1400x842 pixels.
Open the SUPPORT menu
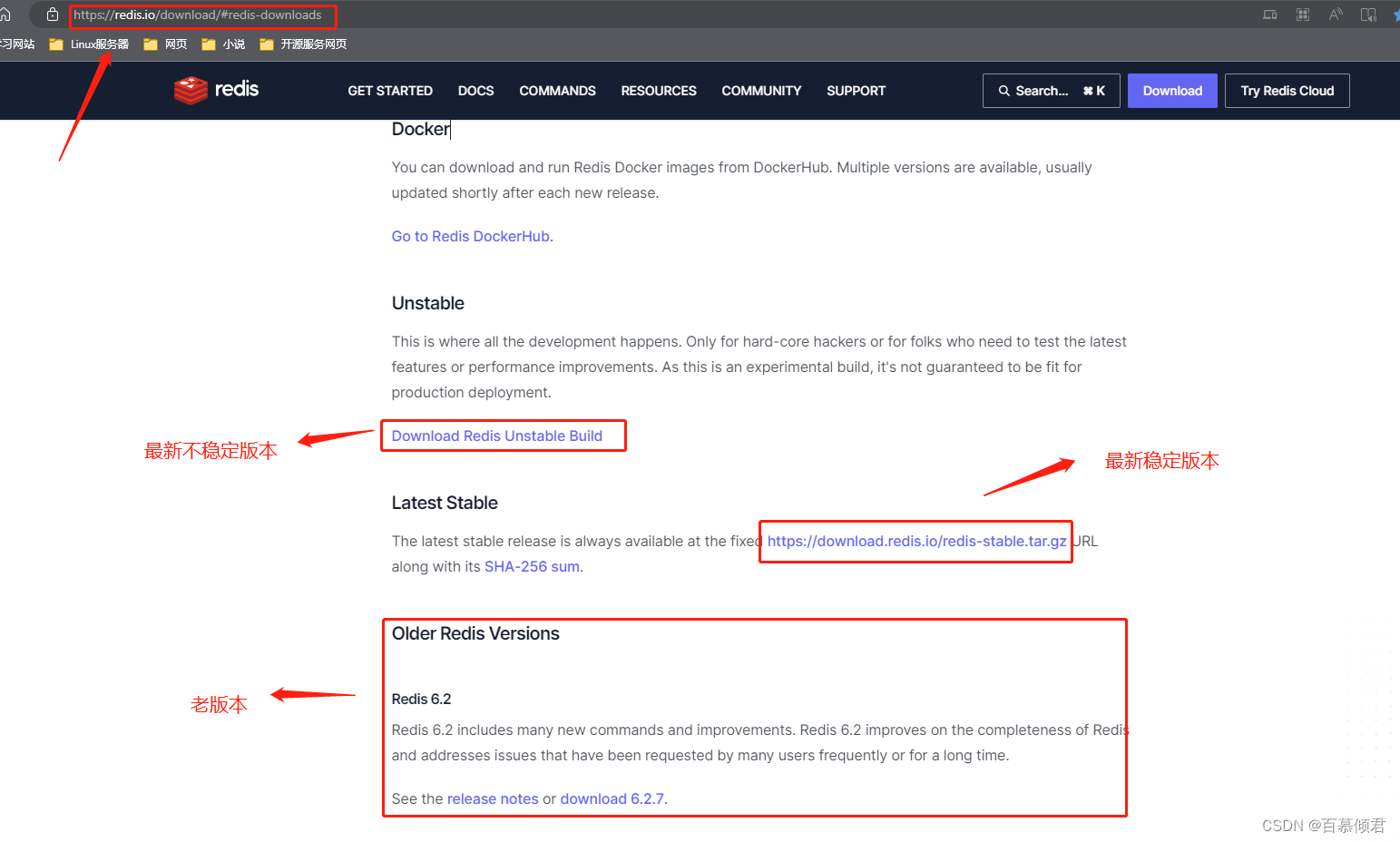tap(856, 91)
